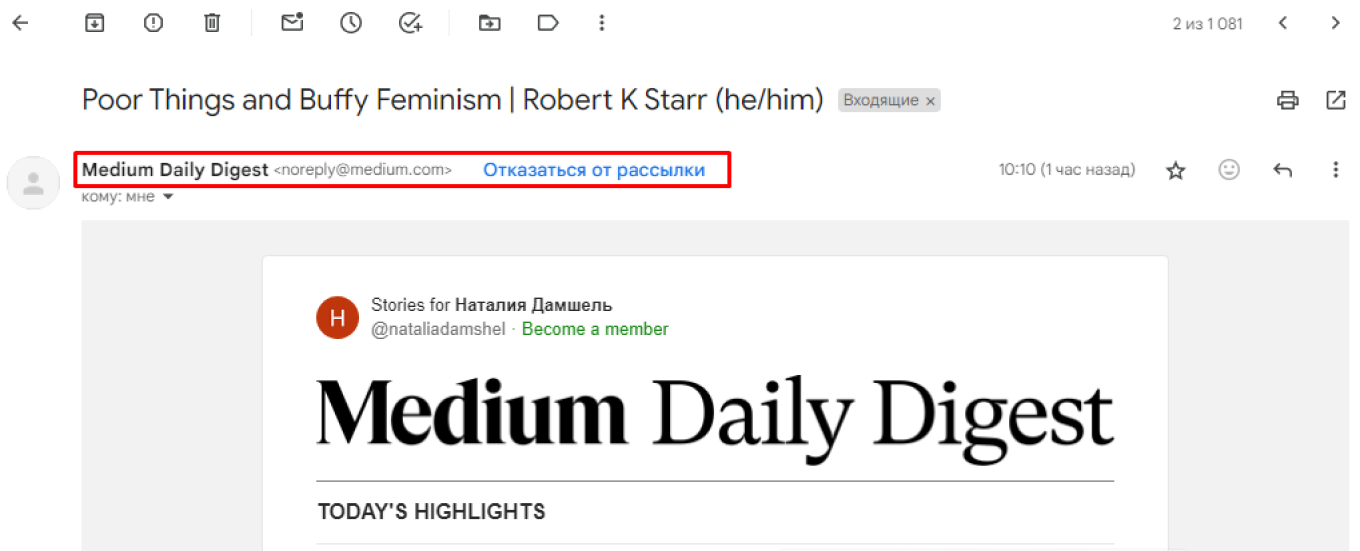Add an emoji reaction to the message
This screenshot has height=551, width=1360.
click(x=1229, y=170)
